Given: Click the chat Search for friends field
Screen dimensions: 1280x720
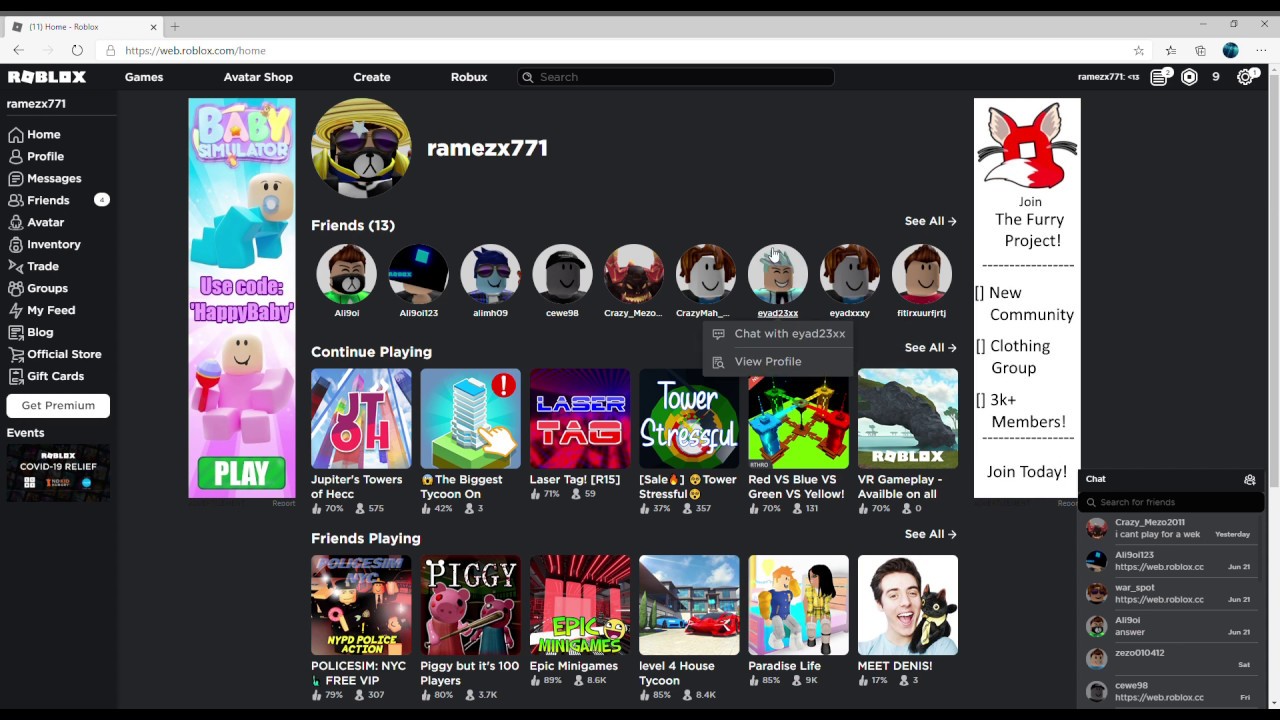Looking at the screenshot, I should click(x=1170, y=502).
